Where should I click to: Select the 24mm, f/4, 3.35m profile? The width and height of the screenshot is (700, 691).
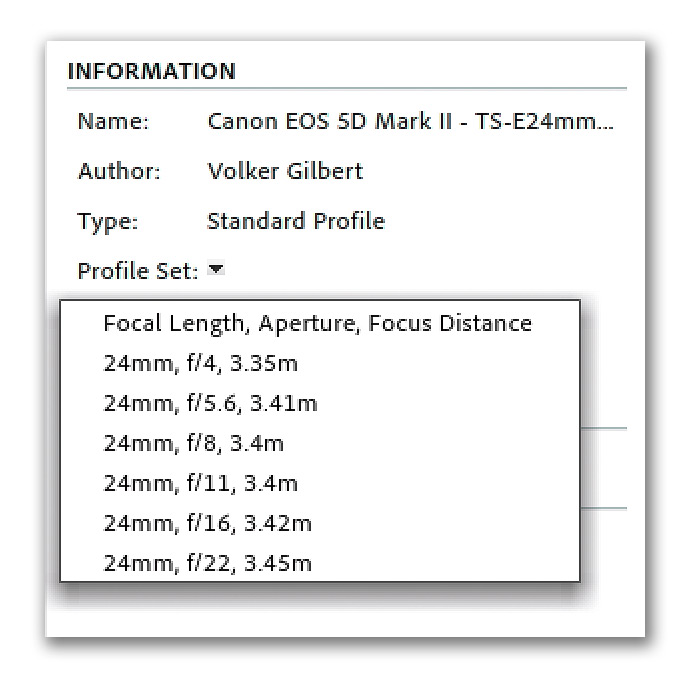(320, 363)
